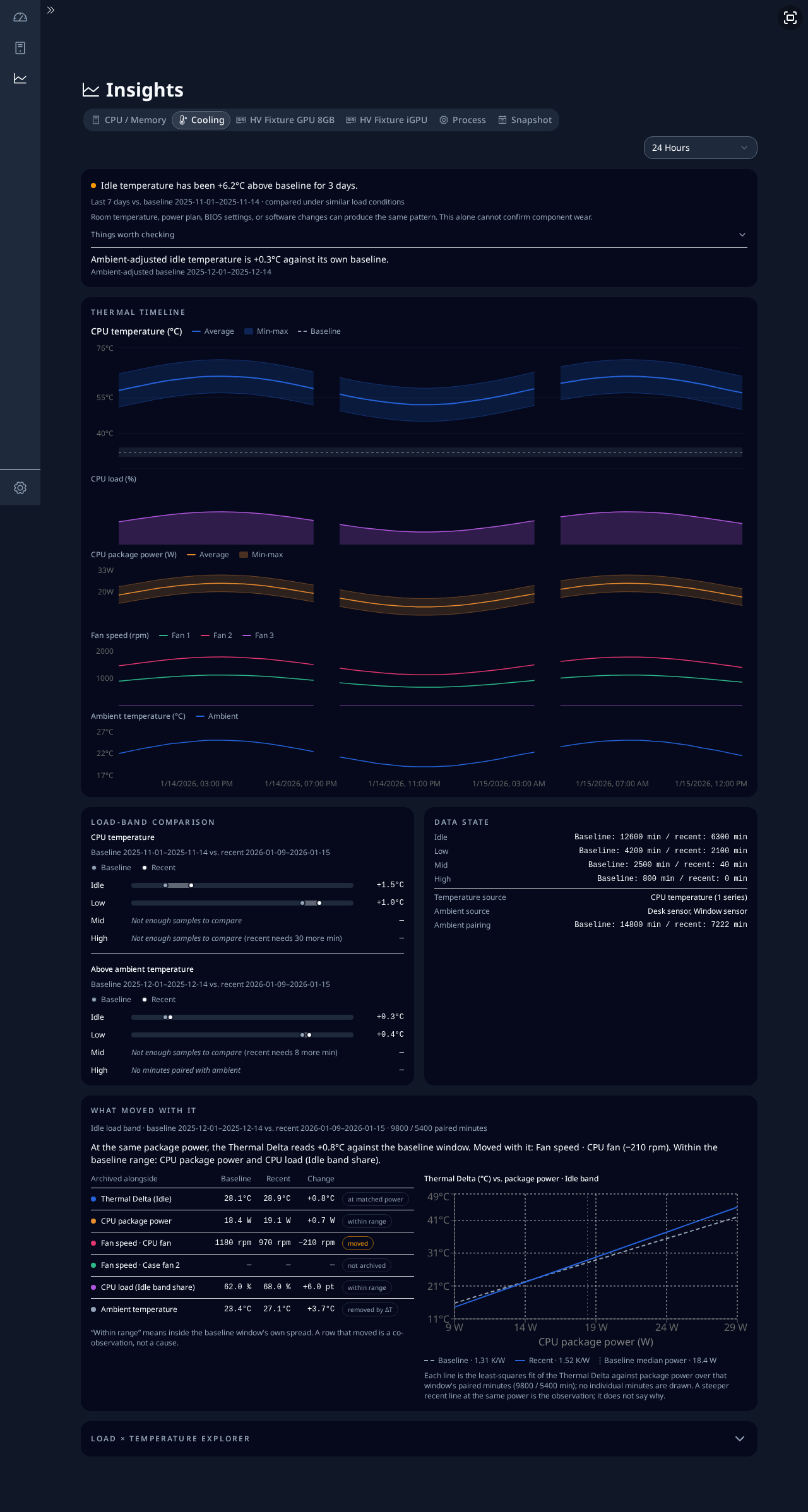Click 'within range' badge on CPU package power row
Screen dimensions: 808x1512
coord(367,1221)
